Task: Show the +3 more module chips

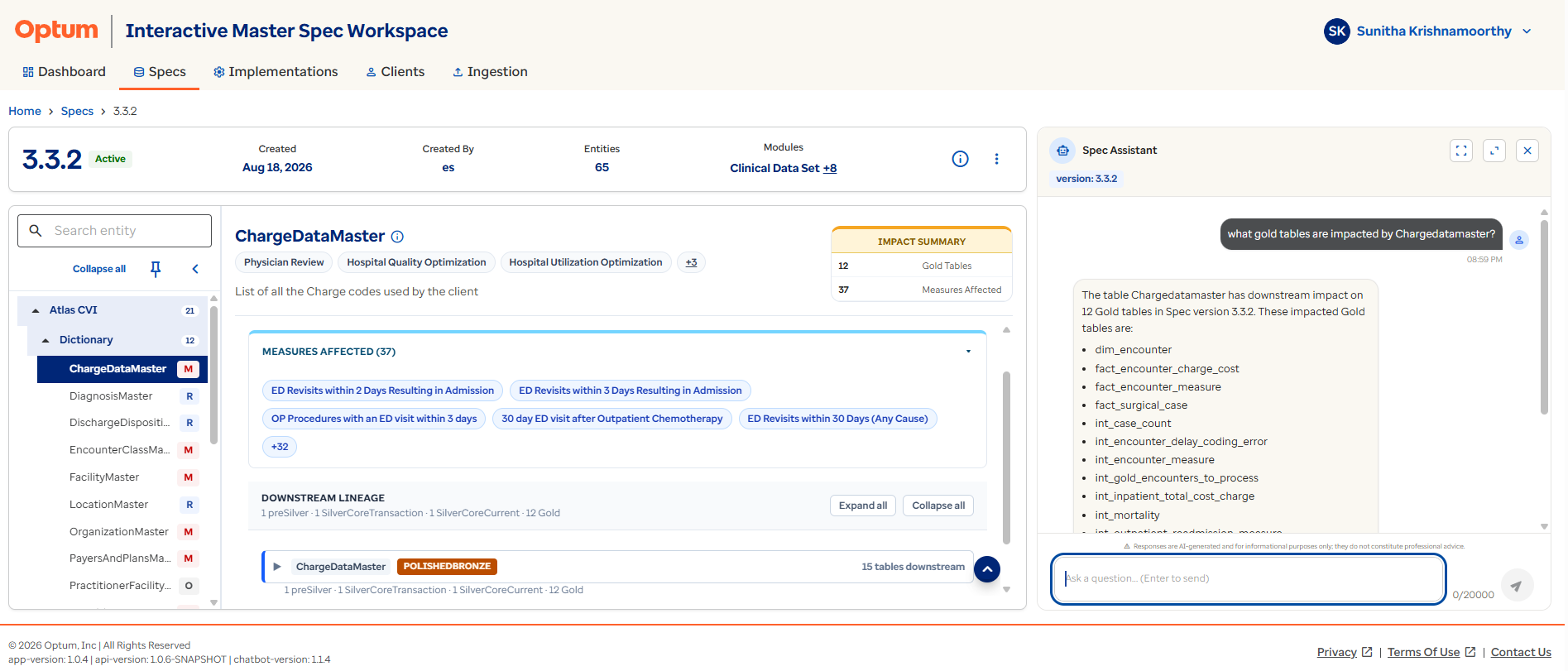Action: point(691,262)
